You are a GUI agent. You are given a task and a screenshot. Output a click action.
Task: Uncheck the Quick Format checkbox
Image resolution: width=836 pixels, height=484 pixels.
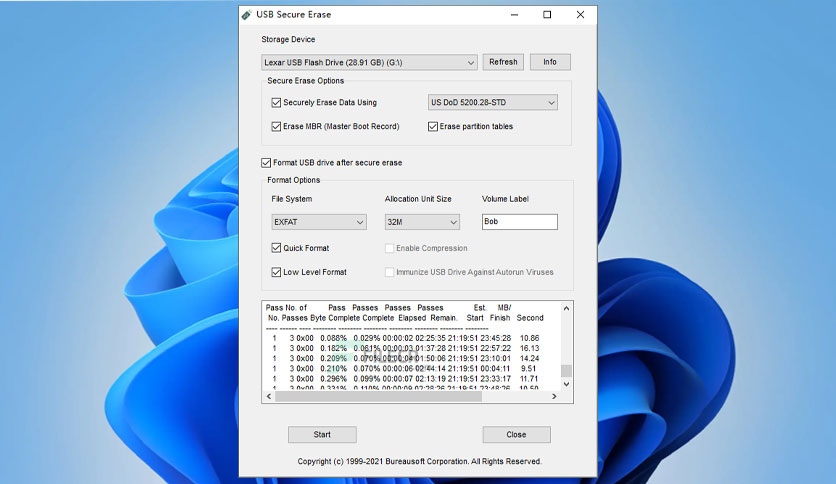[277, 248]
